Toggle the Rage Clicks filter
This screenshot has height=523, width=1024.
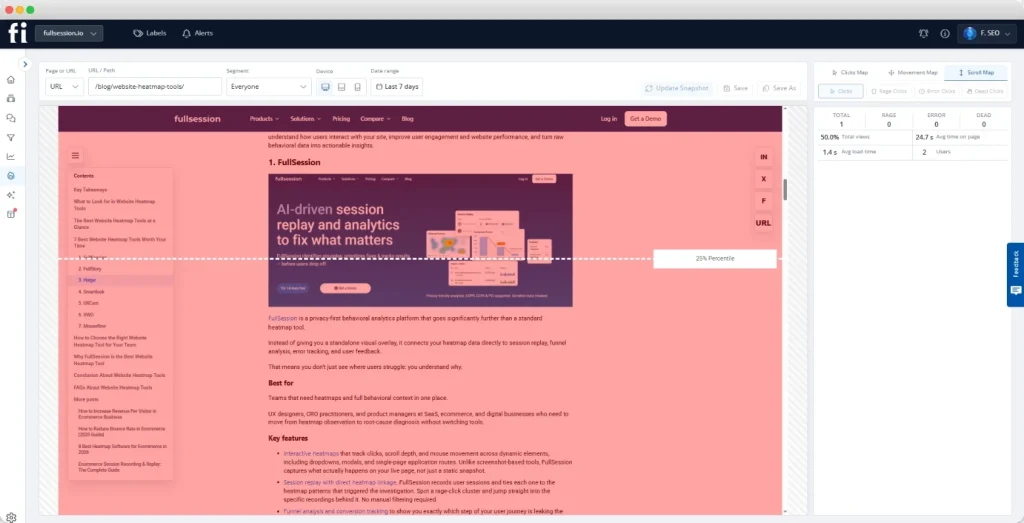[889, 91]
